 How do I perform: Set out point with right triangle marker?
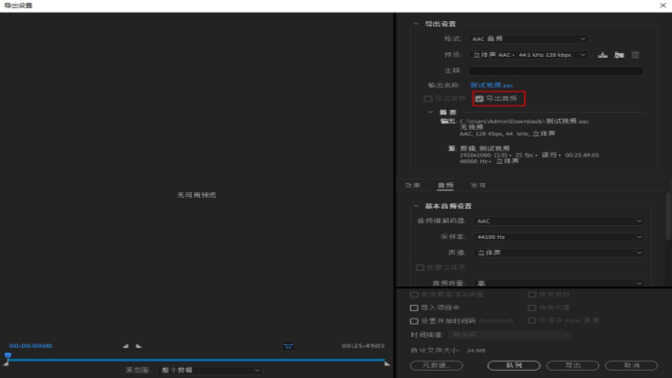click(139, 346)
